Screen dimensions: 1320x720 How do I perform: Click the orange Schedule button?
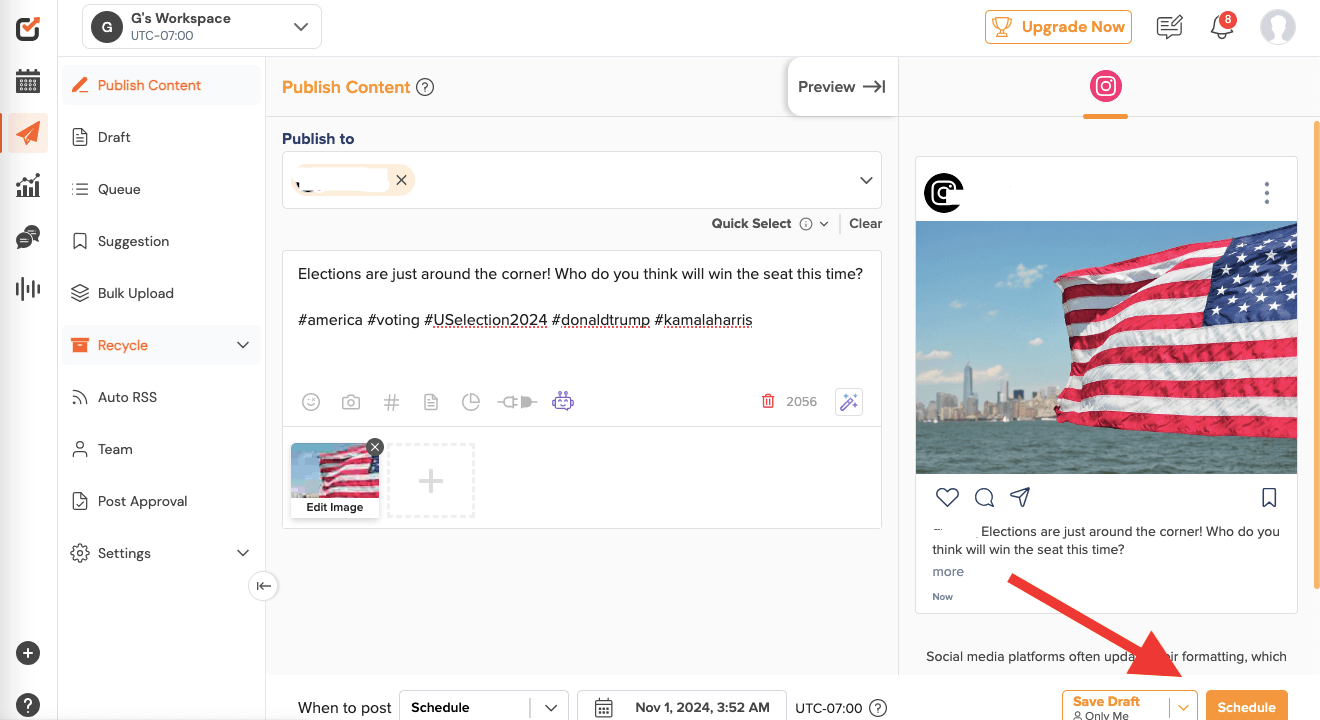coord(1246,706)
